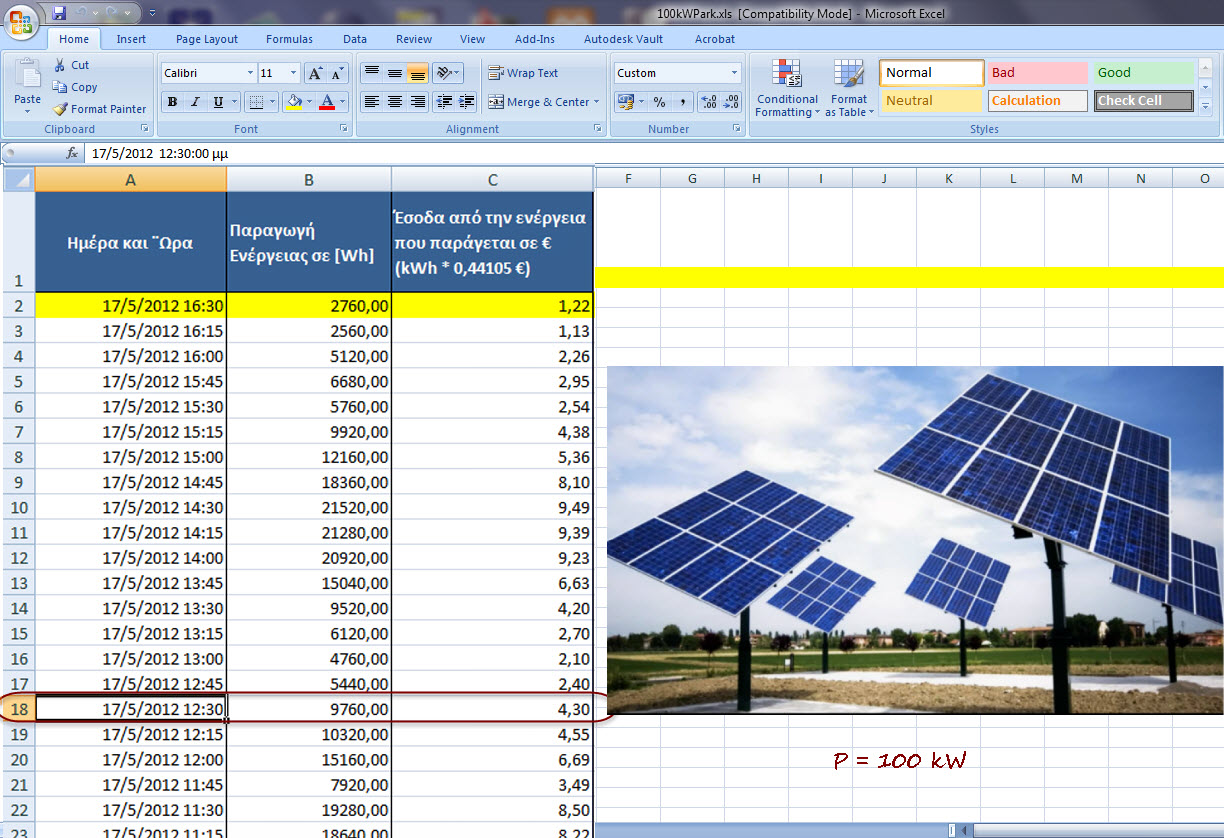Screen dimensions: 1224x838
Task: Apply the yellow Fill Color bucket
Action: (x=294, y=102)
